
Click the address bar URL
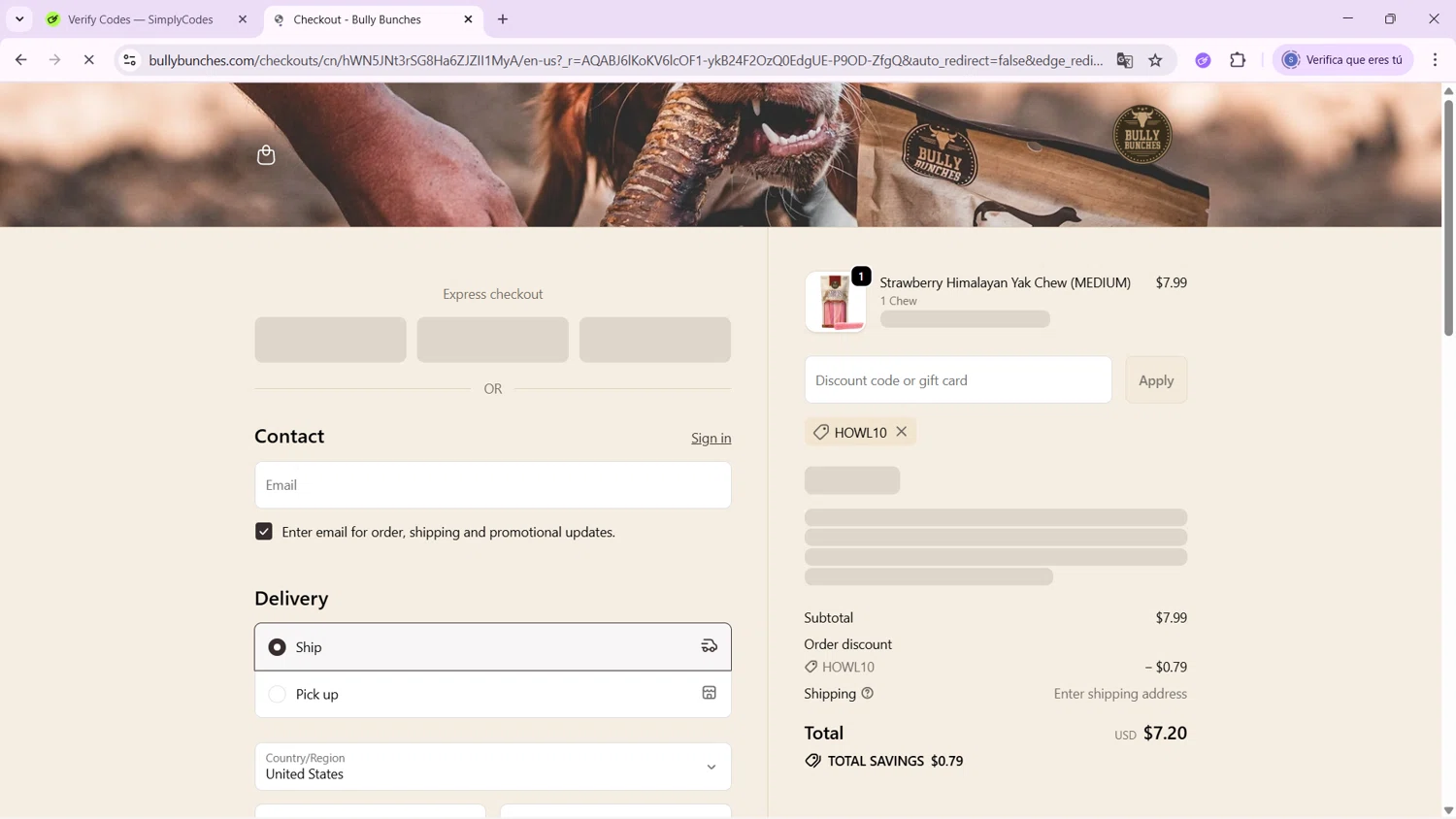pos(626,60)
